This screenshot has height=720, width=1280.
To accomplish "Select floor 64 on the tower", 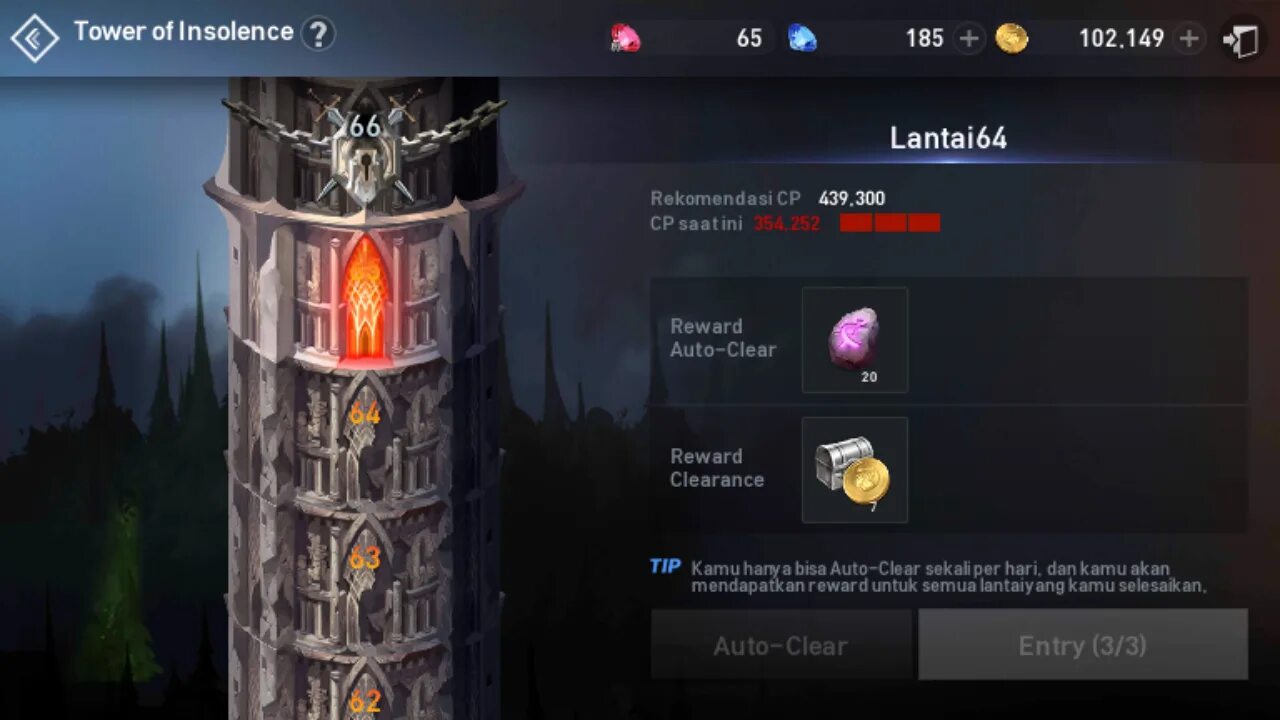I will (365, 413).
